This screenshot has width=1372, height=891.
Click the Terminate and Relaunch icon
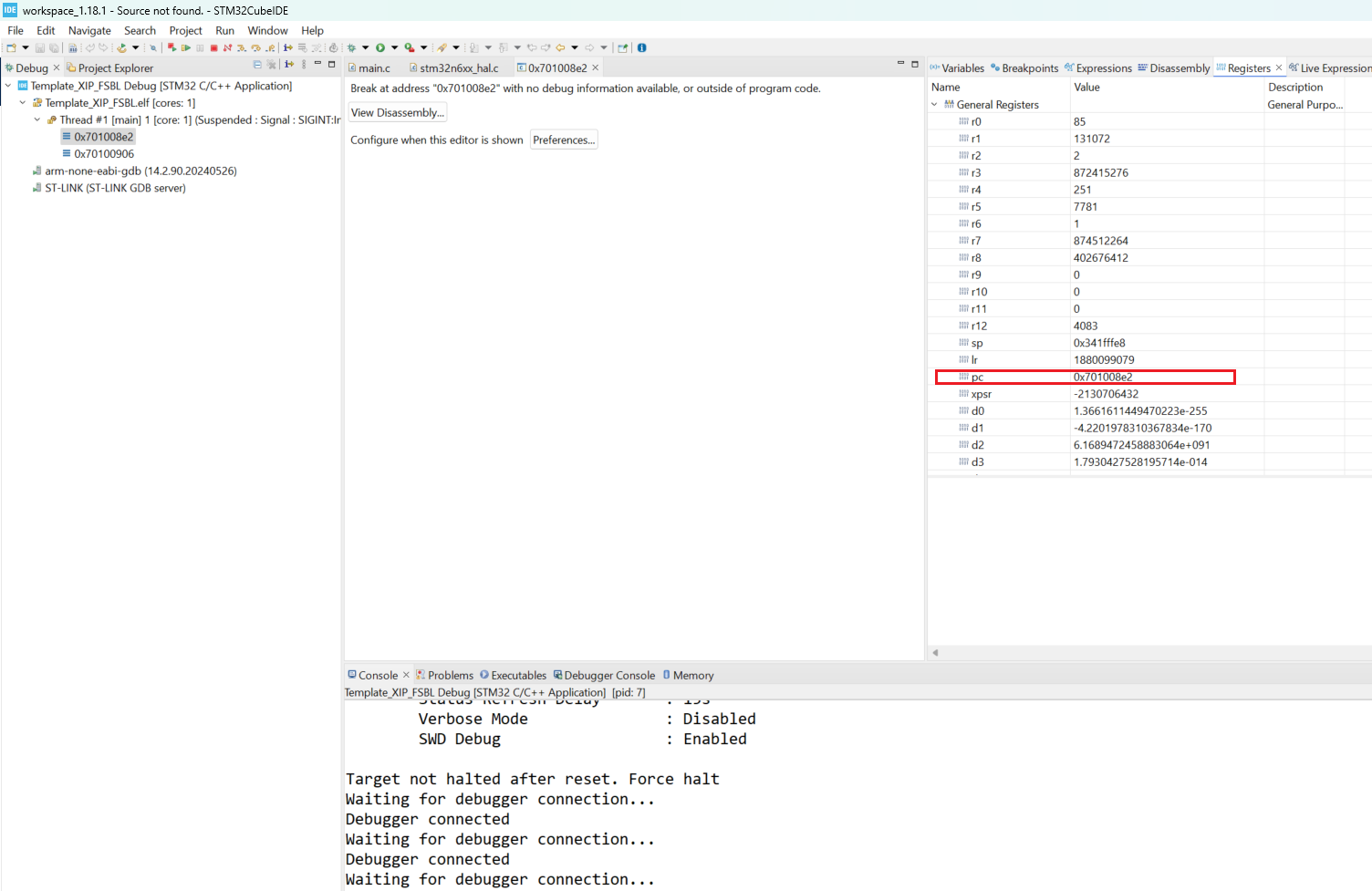[x=171, y=47]
